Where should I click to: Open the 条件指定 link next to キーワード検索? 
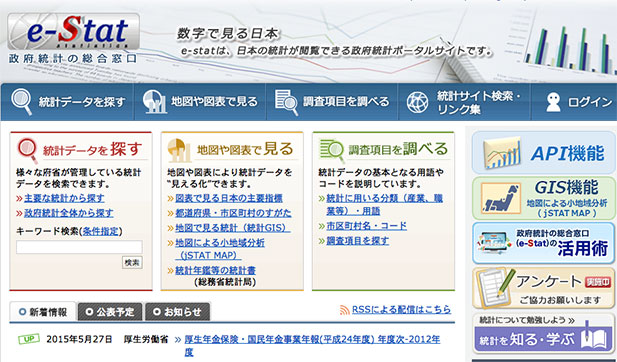(x=101, y=231)
